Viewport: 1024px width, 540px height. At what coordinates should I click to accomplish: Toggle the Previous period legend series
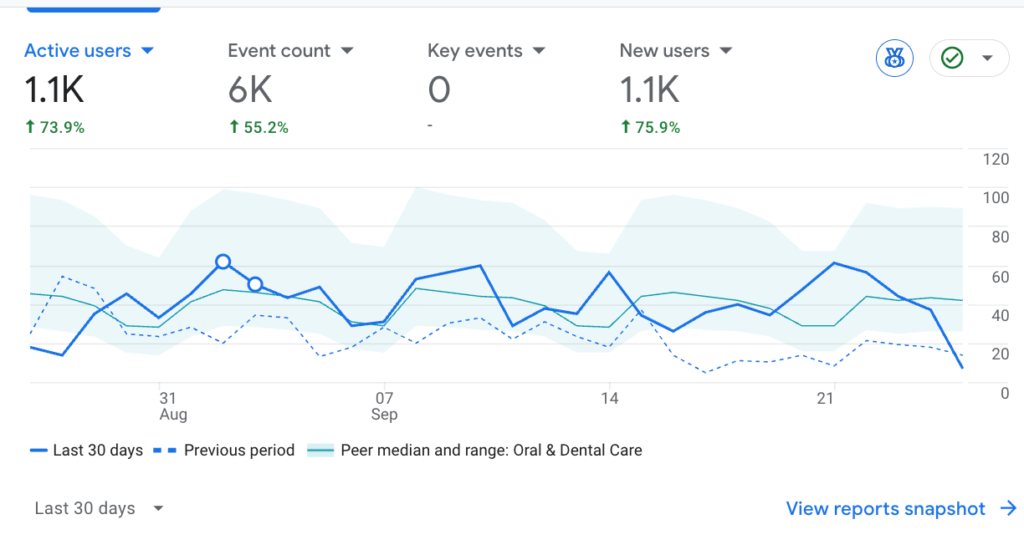click(x=225, y=450)
